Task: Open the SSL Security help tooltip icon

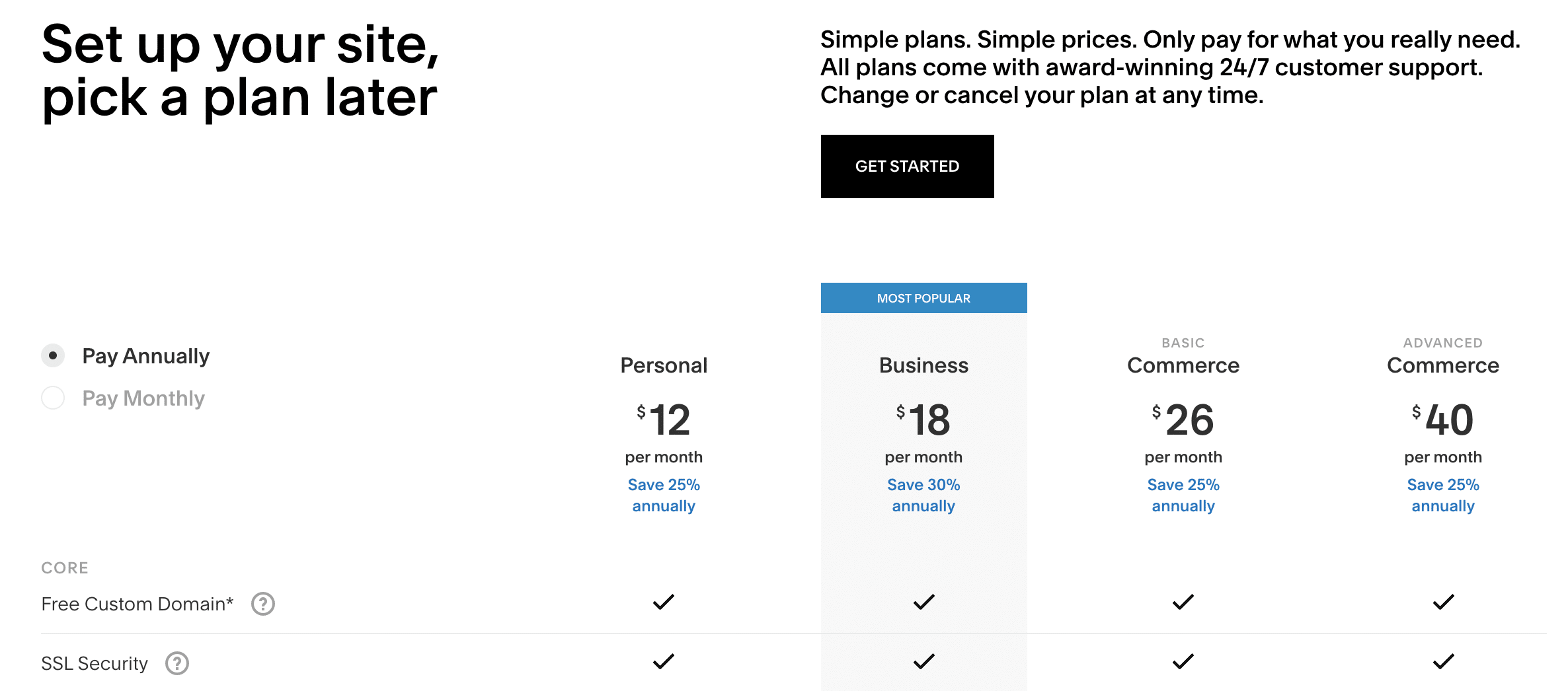Action: [x=177, y=663]
